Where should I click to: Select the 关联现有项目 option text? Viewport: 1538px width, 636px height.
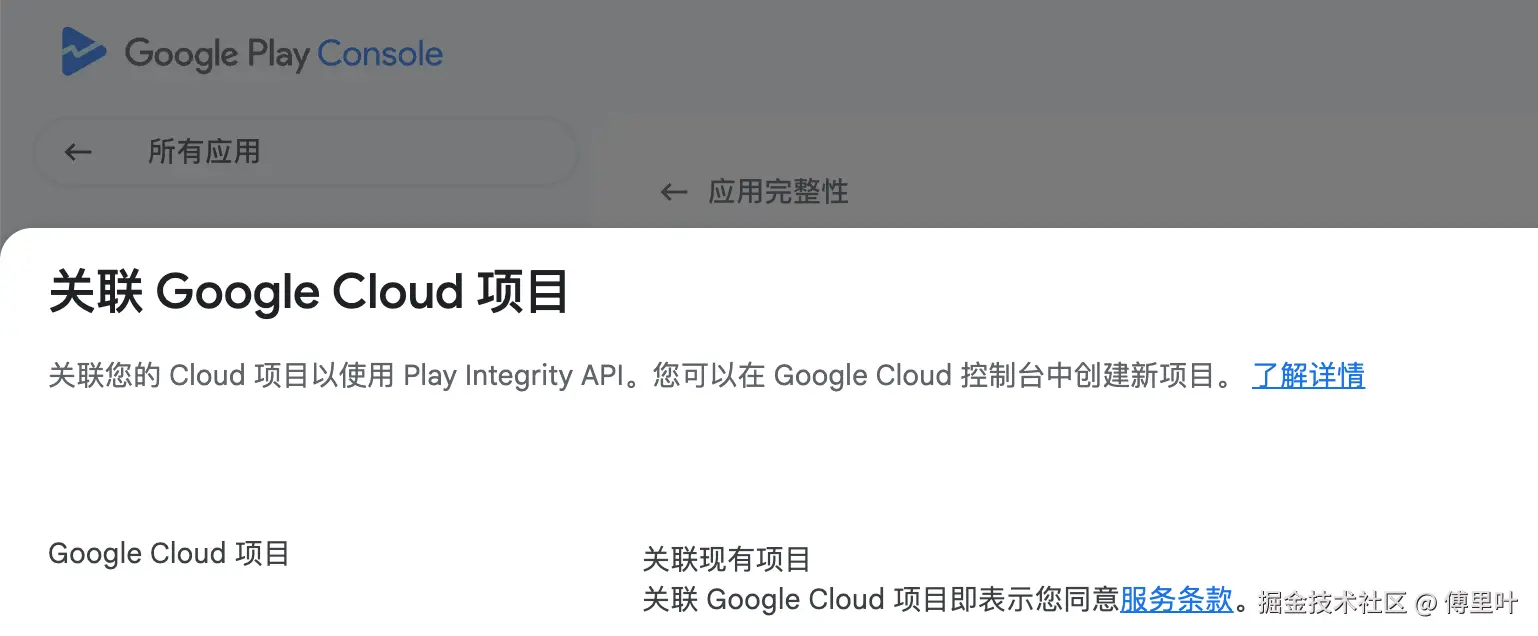click(x=726, y=559)
